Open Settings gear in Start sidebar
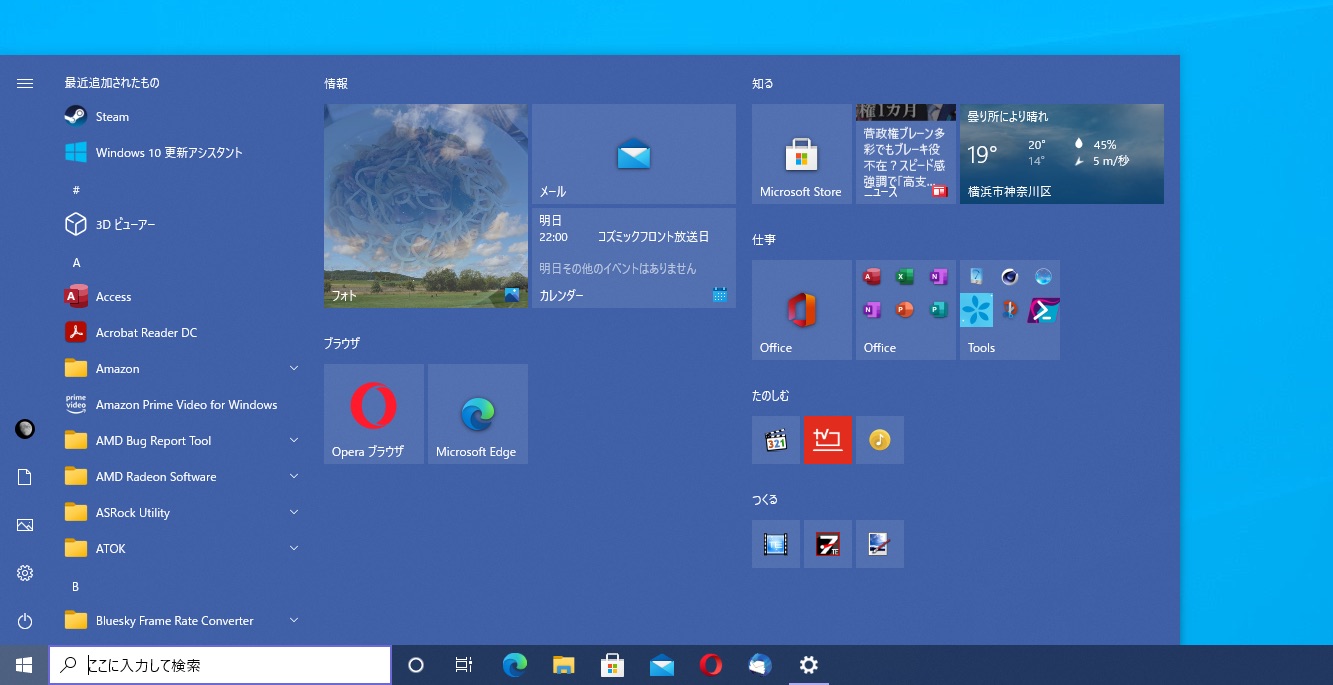This screenshot has height=685, width=1333. tap(25, 573)
